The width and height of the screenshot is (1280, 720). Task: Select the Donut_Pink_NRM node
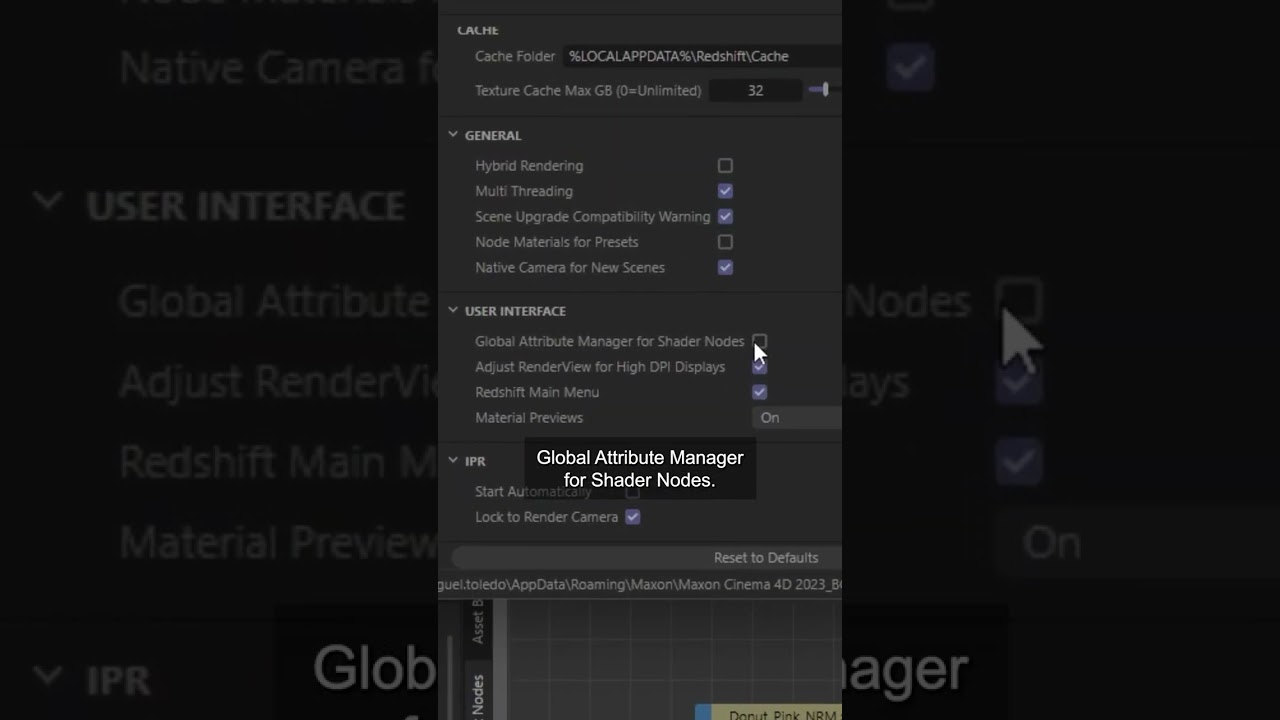coord(769,713)
